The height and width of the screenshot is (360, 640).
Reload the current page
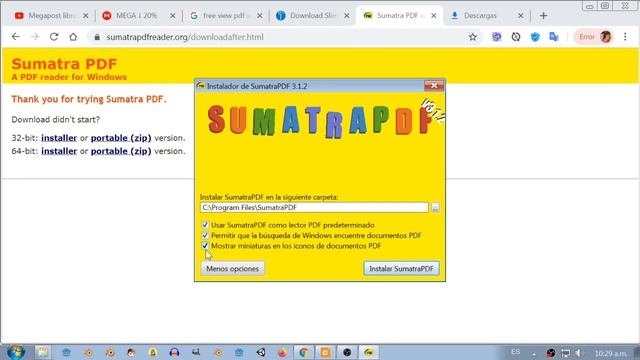click(54, 37)
